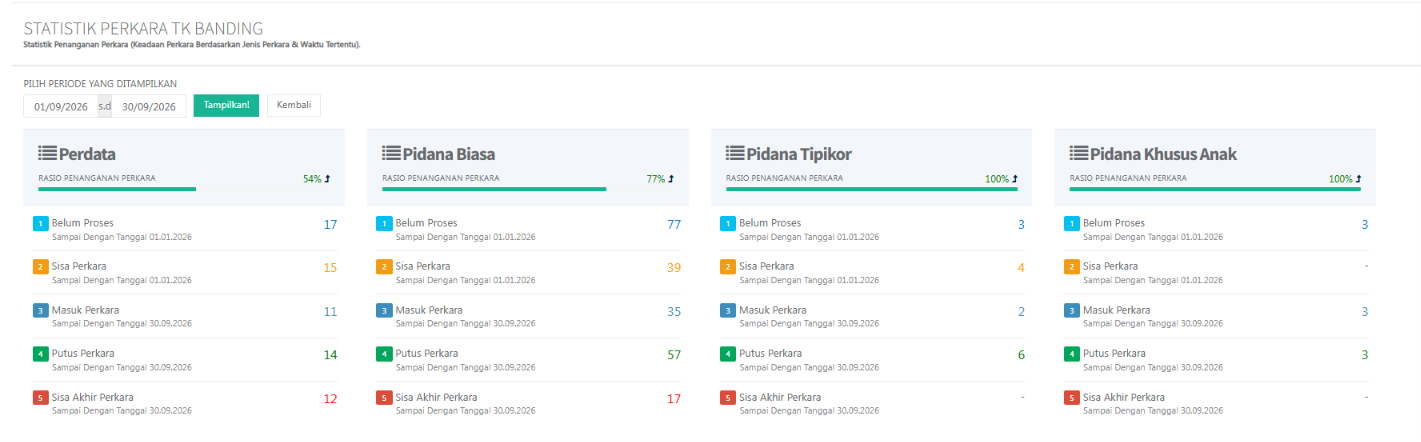Click Pidana Biasa Sisa Akhir value 17
The image size is (1421, 442).
(x=674, y=399)
